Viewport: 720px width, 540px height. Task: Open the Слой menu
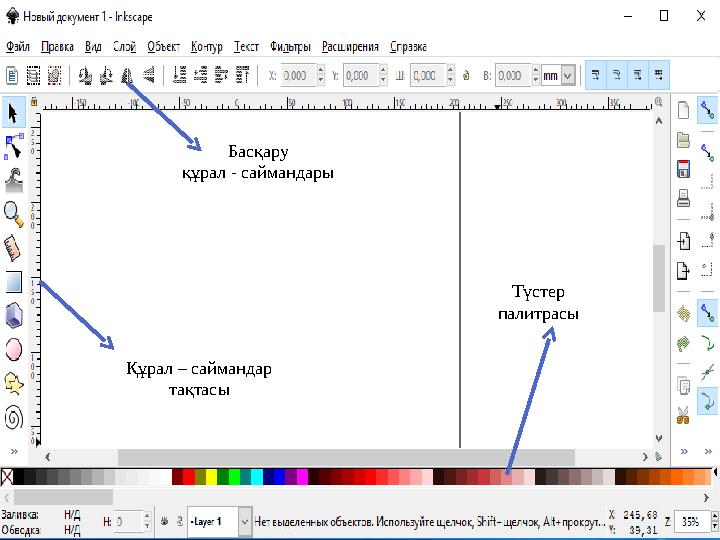(x=124, y=46)
